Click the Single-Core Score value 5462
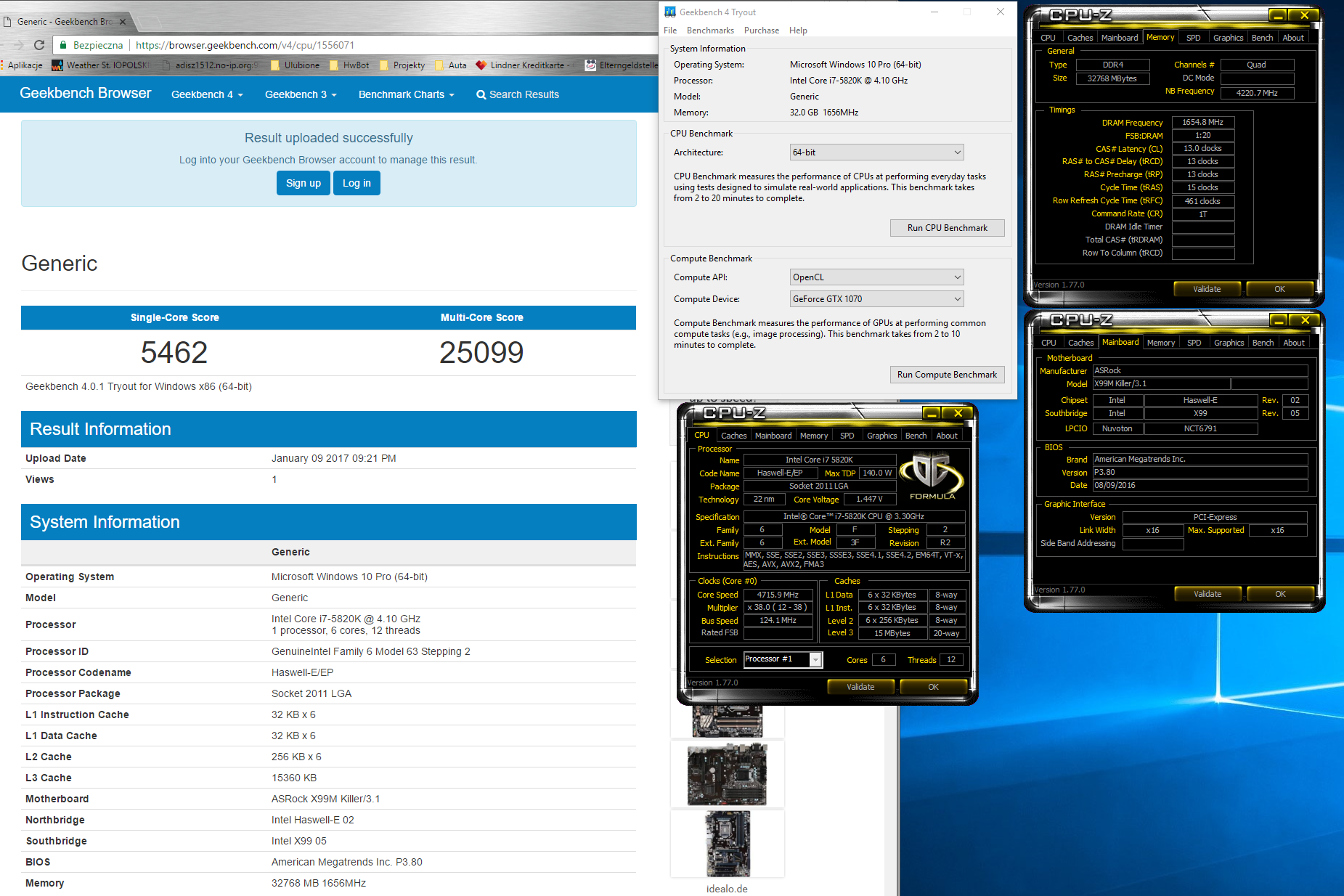Screen dimensions: 1344x896 [x=174, y=353]
